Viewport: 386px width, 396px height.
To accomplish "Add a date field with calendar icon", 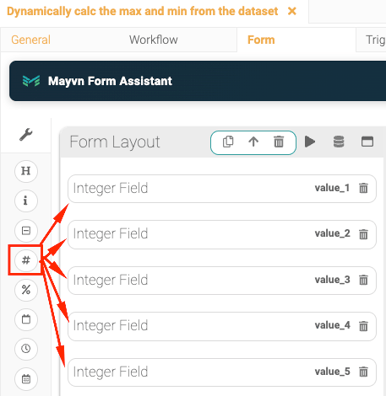I will (26, 319).
